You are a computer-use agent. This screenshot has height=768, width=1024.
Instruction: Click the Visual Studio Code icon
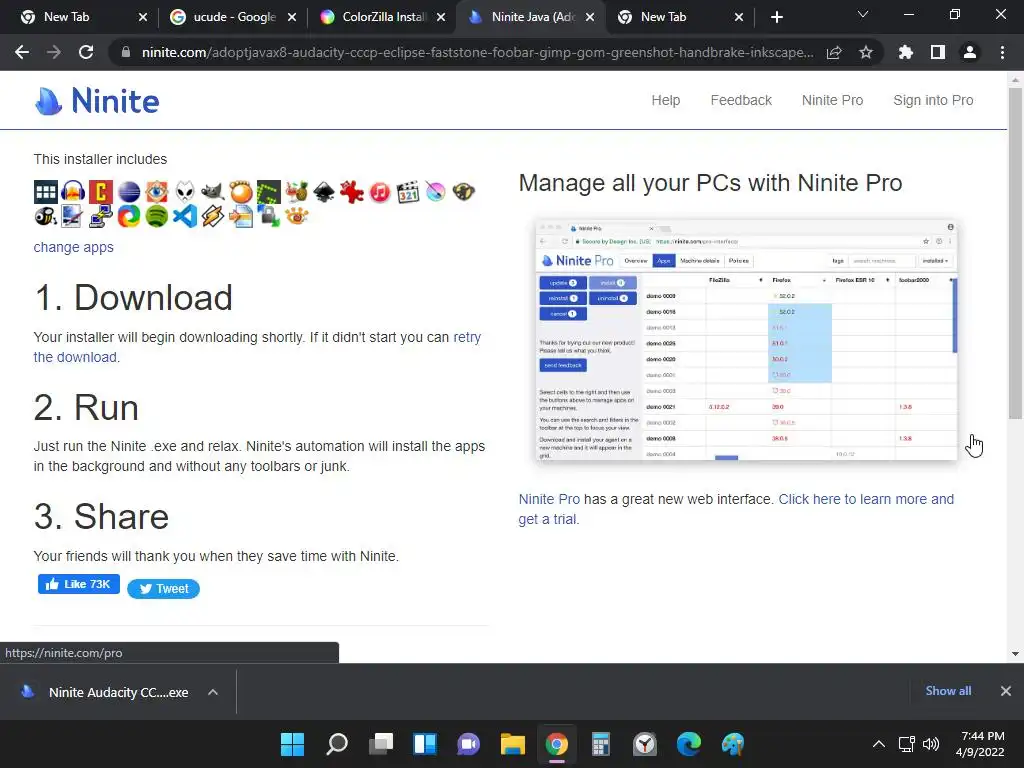click(185, 216)
